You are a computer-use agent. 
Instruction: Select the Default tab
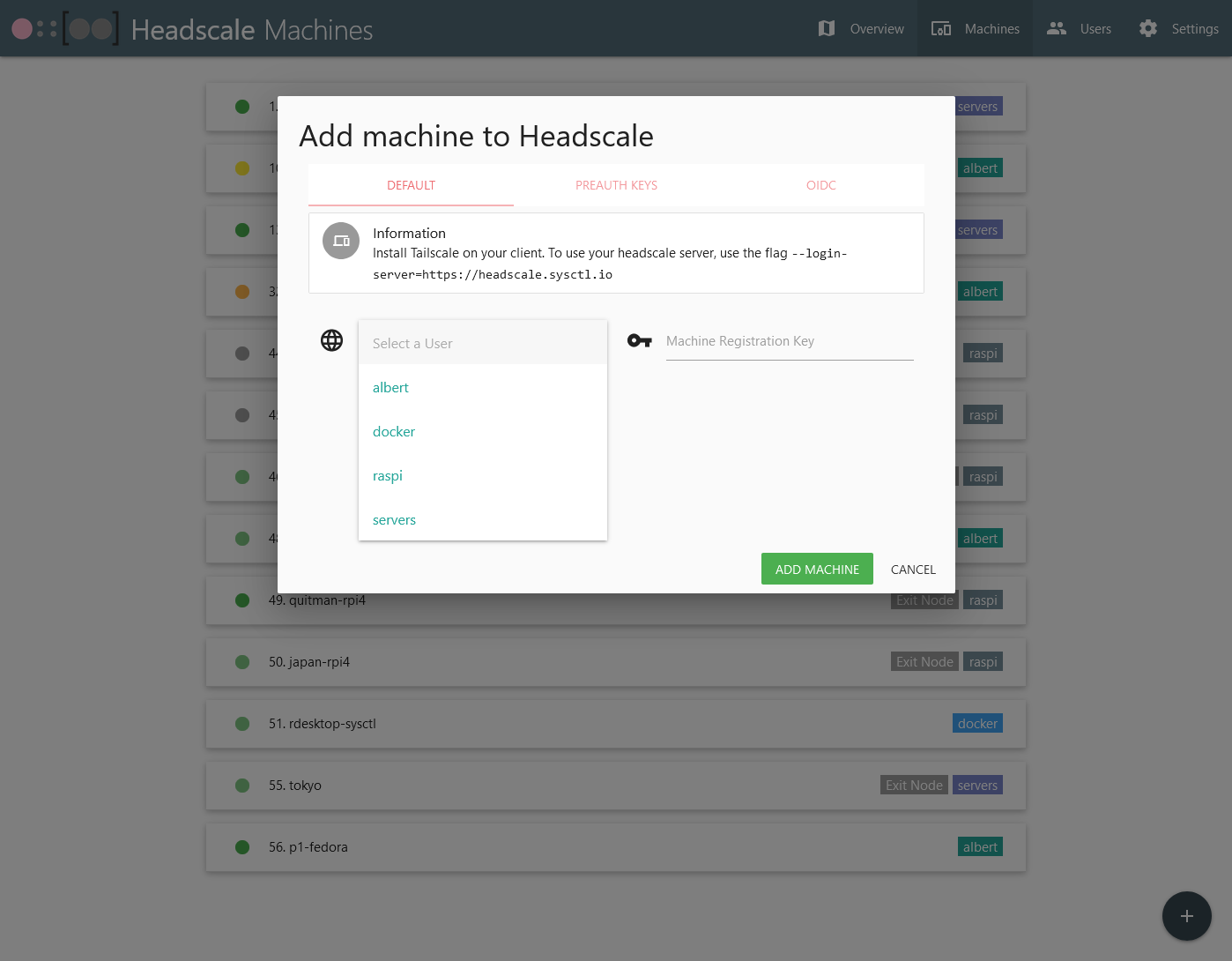pyautogui.click(x=411, y=185)
